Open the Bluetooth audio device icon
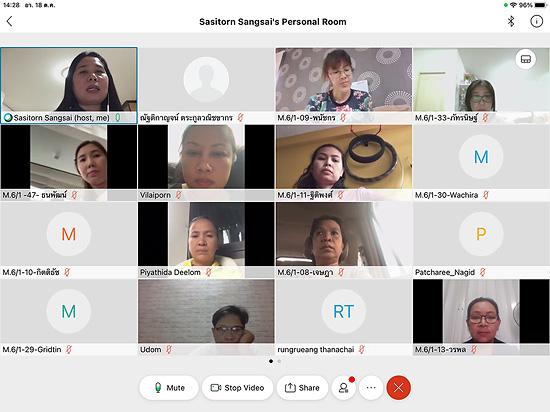 pos(511,21)
